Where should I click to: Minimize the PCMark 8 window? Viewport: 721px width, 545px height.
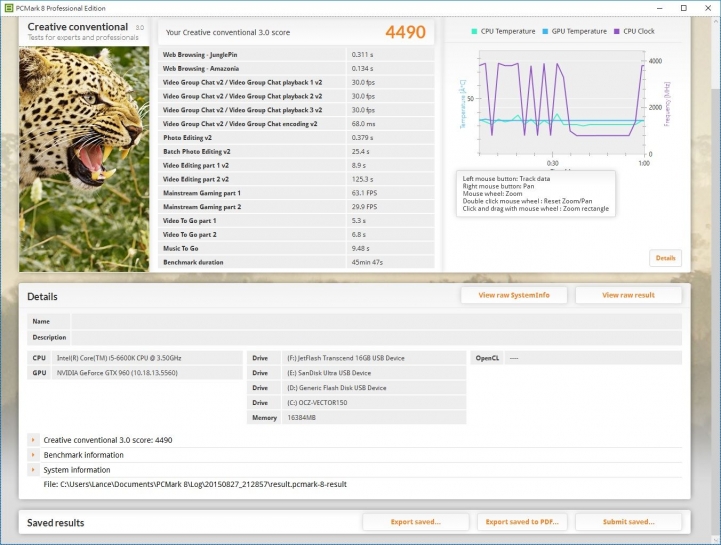pos(660,8)
